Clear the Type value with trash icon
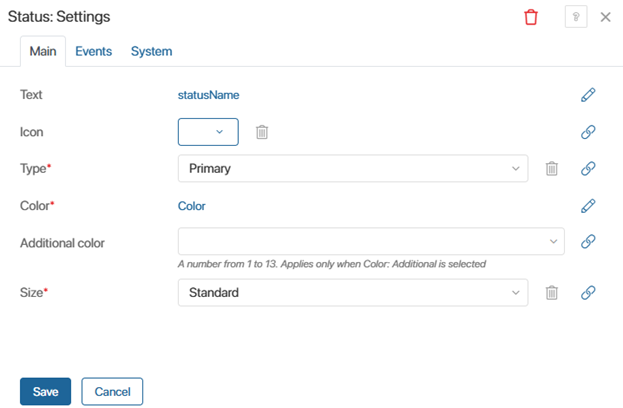The height and width of the screenshot is (408, 623). (x=551, y=168)
